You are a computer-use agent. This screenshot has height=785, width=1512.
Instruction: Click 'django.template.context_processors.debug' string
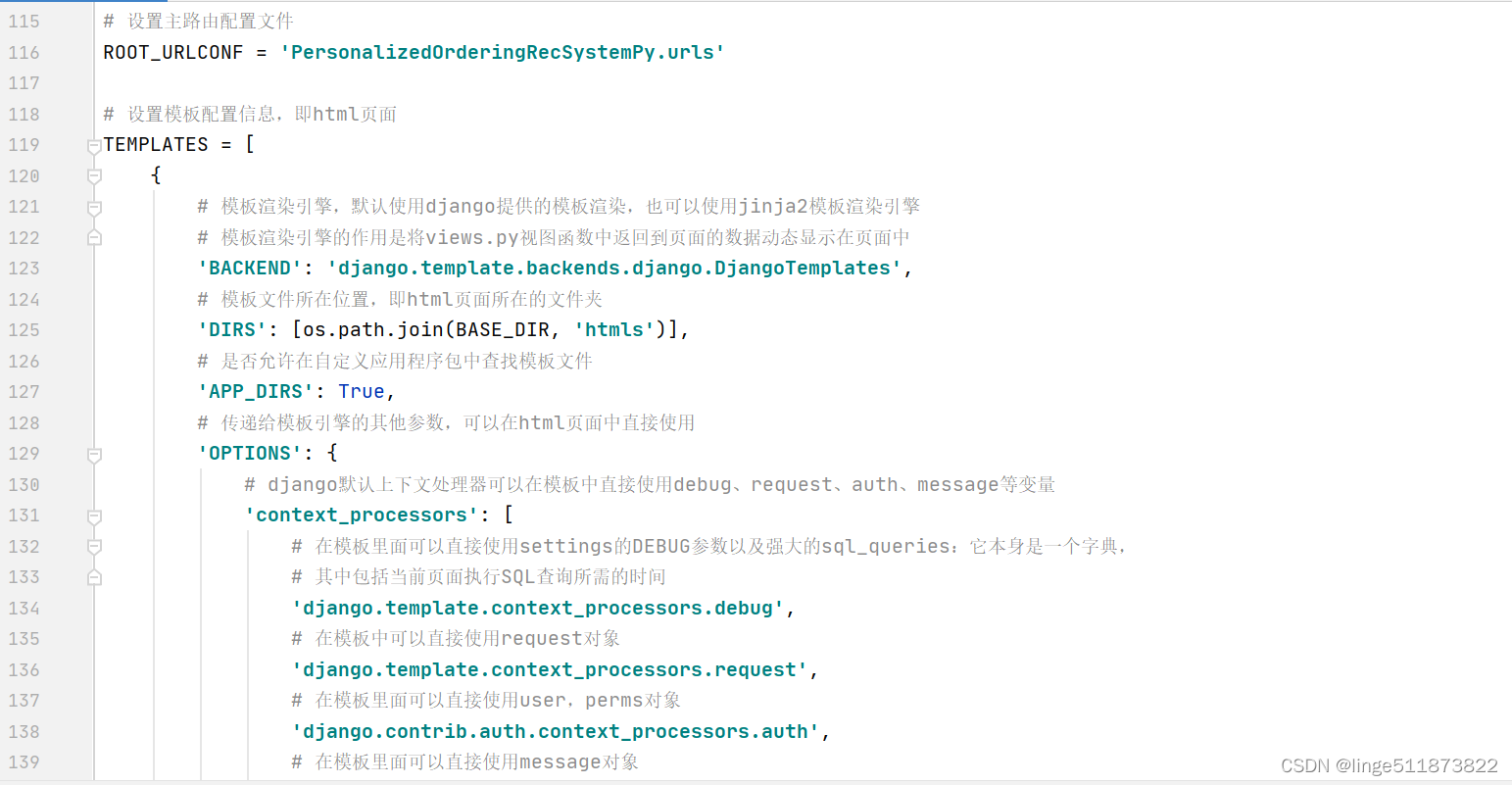(x=538, y=609)
